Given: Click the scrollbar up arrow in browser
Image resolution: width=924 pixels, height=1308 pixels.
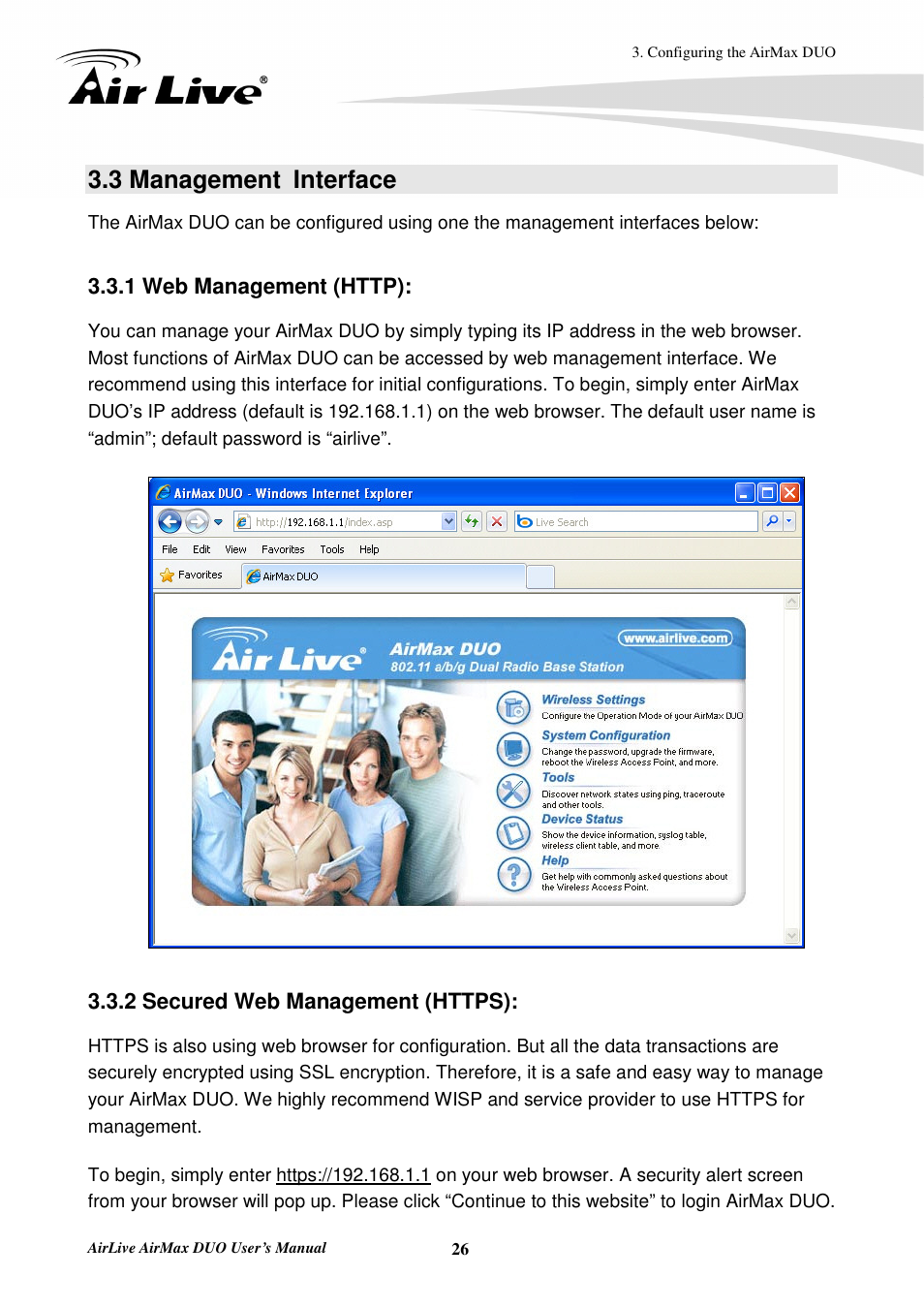Looking at the screenshot, I should [792, 602].
